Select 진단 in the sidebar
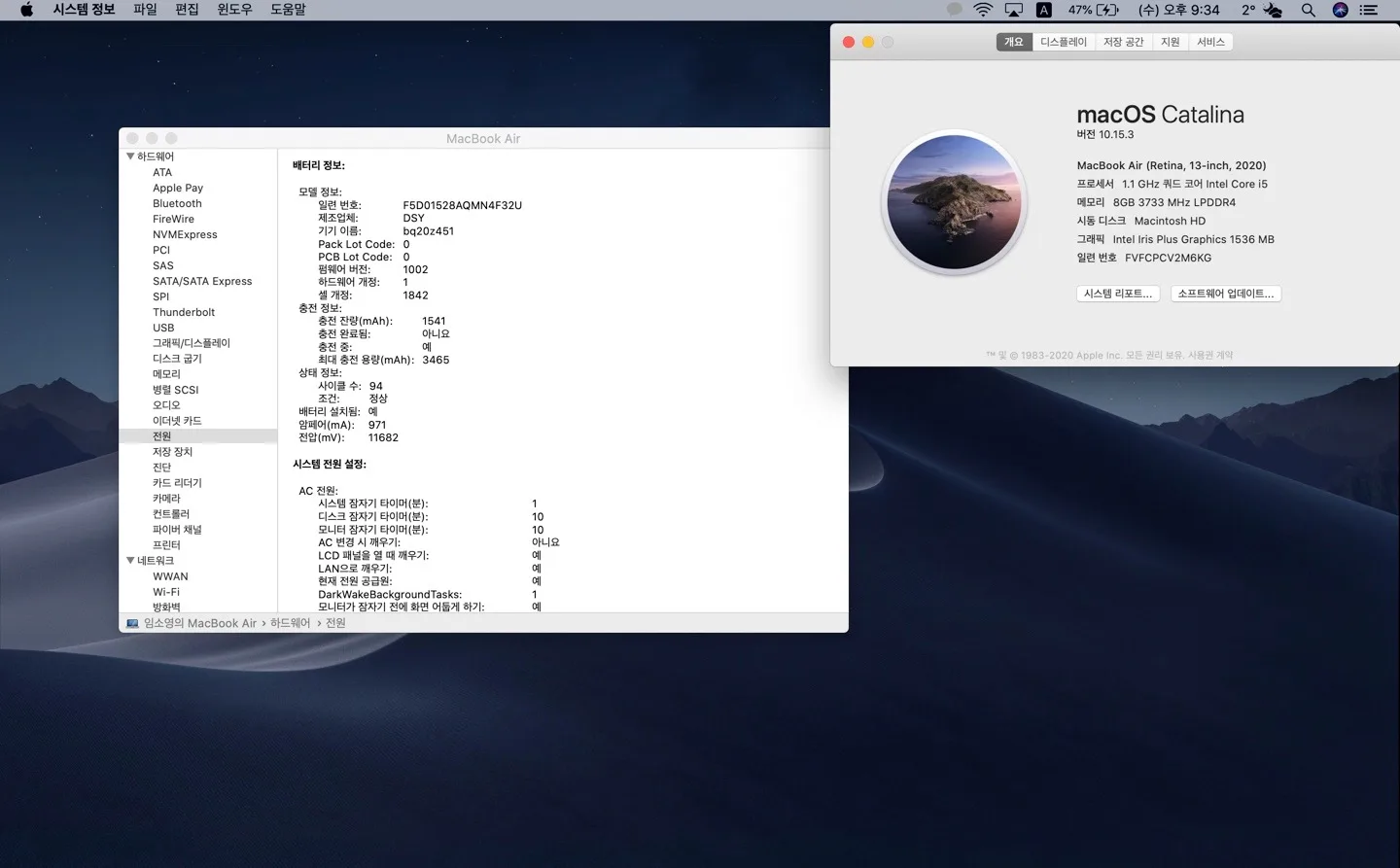 click(x=161, y=468)
